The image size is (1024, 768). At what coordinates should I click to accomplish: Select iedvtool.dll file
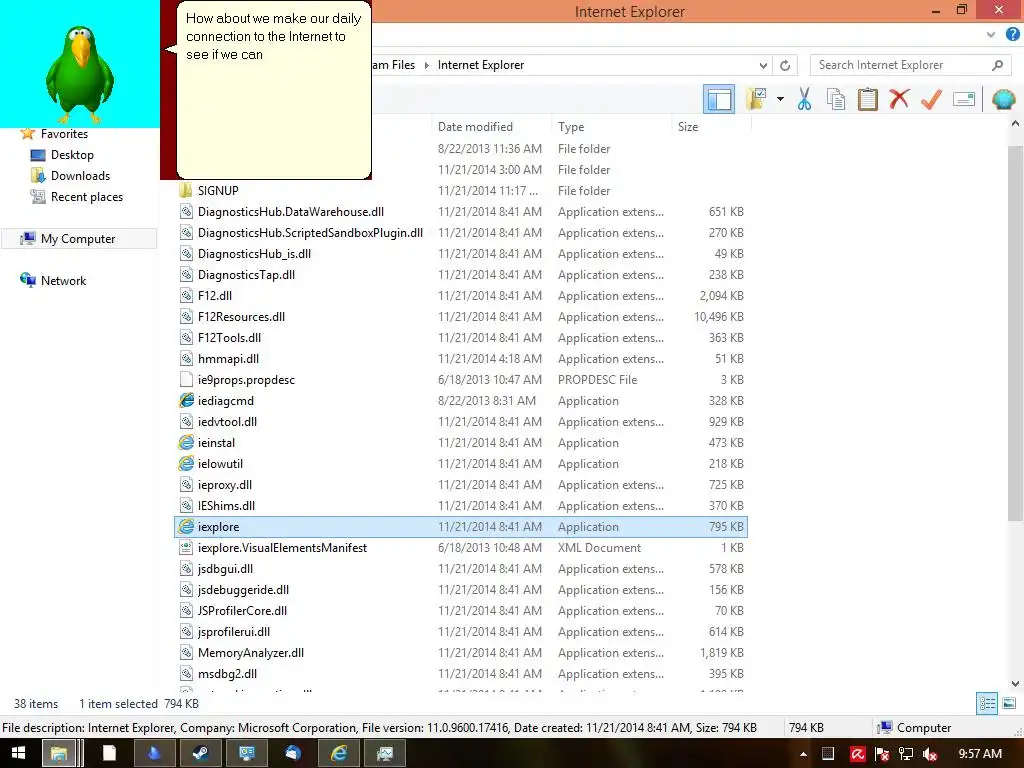coord(461,422)
